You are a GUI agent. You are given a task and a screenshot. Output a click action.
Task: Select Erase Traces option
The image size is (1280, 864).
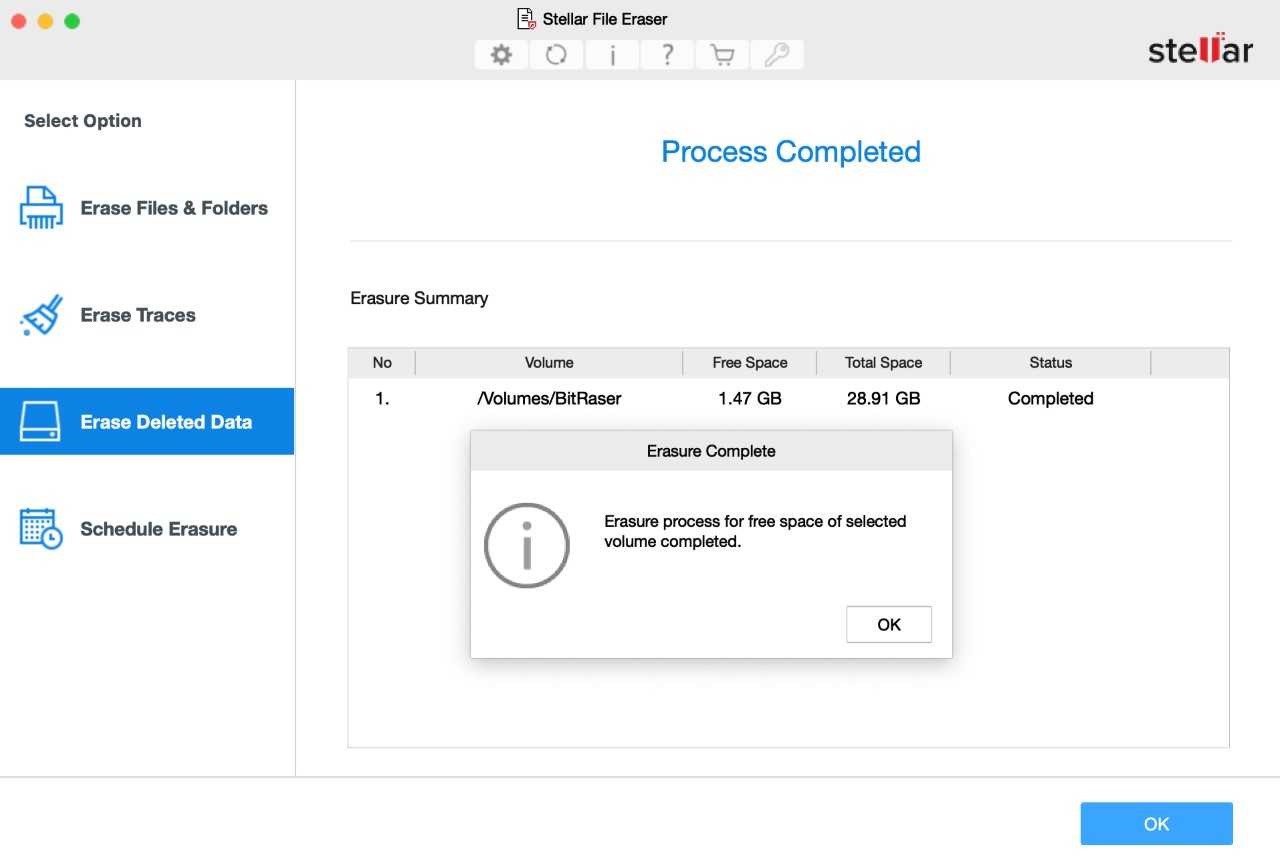point(147,315)
